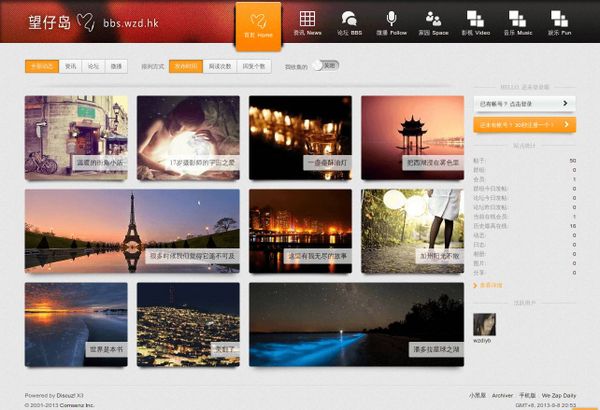Click the wzdiyb username below avatar
Image resolution: width=600 pixels, height=410 pixels.
[482, 340]
